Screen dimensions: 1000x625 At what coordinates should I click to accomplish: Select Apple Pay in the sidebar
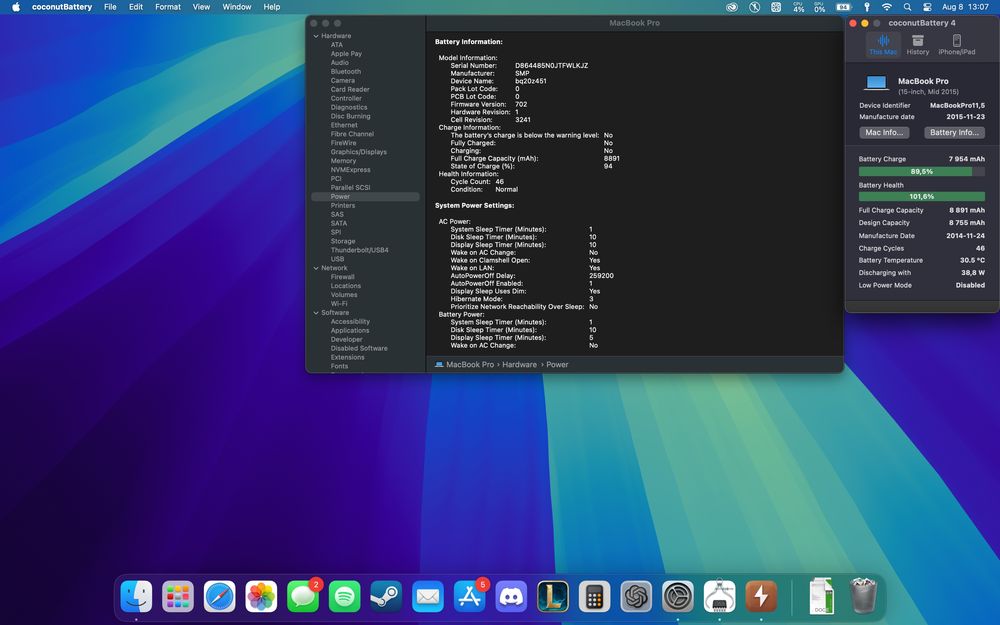coord(346,54)
